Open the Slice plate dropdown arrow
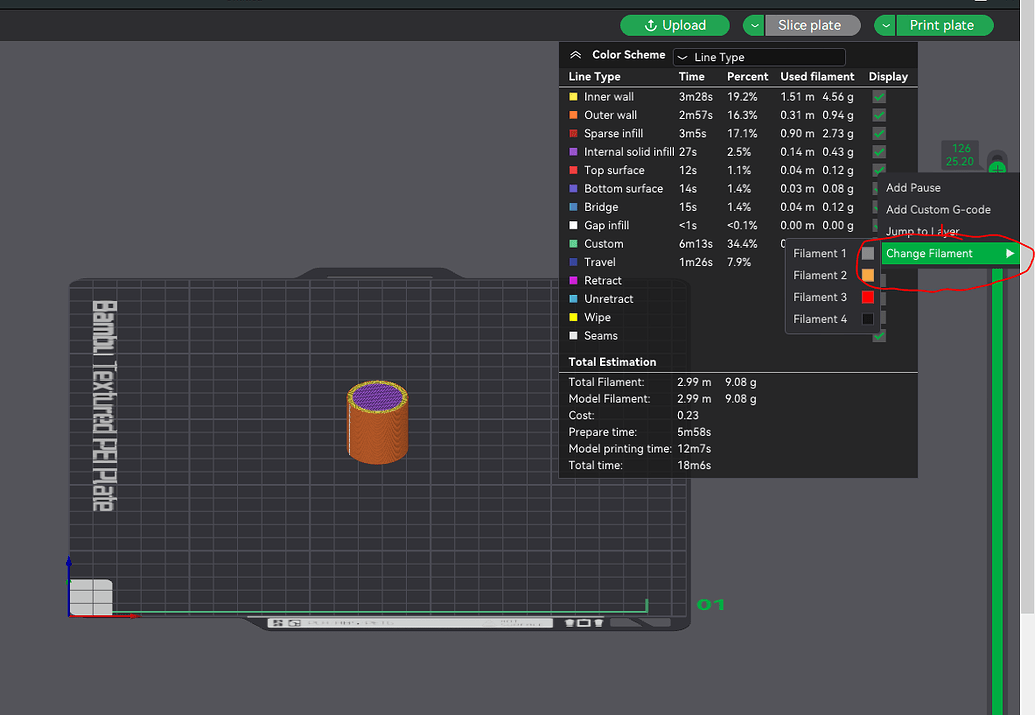The image size is (1035, 715). (754, 25)
